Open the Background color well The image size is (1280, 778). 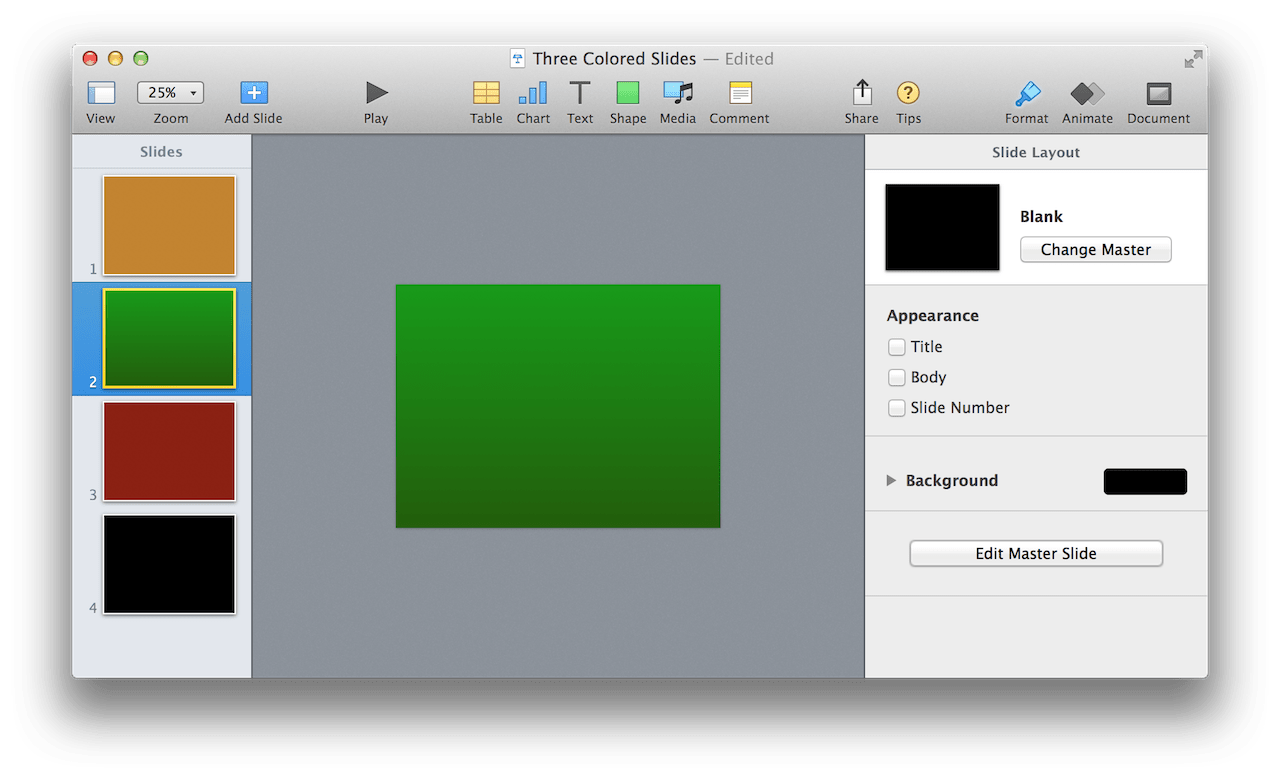[1144, 481]
